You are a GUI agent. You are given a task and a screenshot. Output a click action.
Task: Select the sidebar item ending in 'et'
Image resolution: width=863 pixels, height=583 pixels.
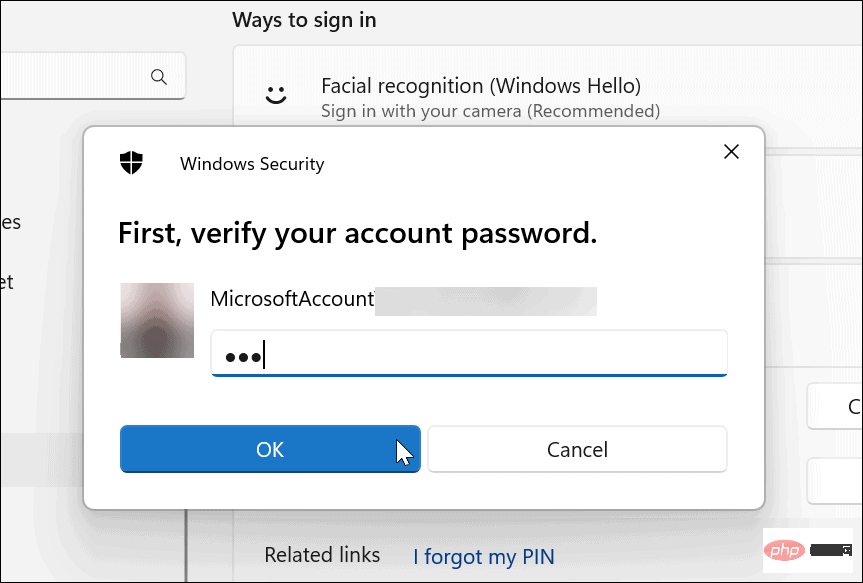pyautogui.click(x=7, y=282)
